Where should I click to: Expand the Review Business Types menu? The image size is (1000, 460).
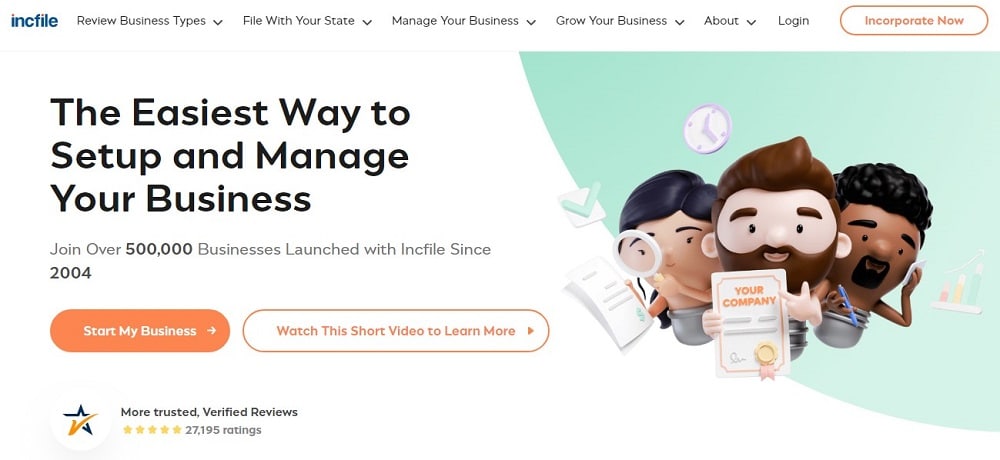coord(150,21)
